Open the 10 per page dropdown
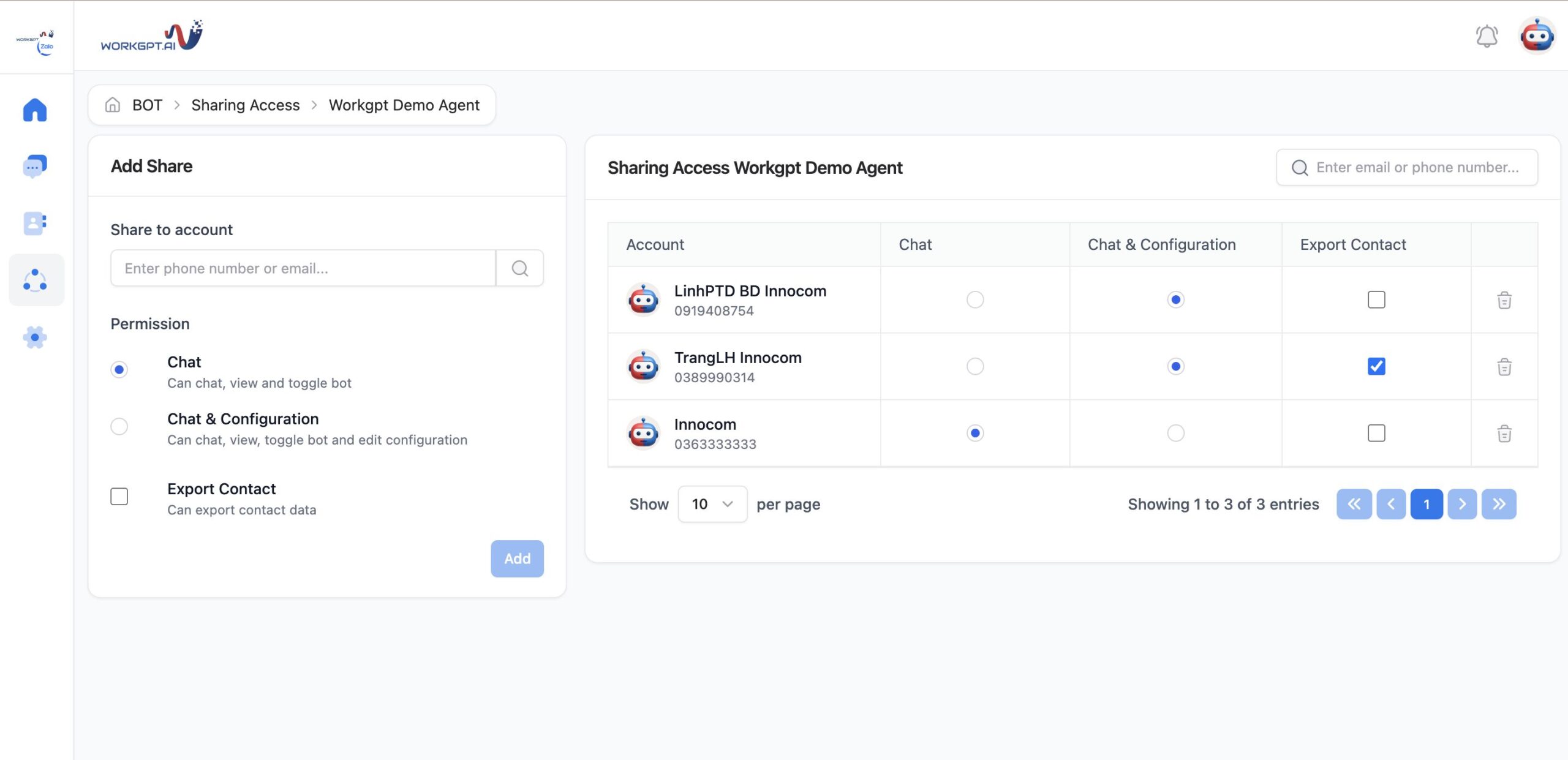 712,504
